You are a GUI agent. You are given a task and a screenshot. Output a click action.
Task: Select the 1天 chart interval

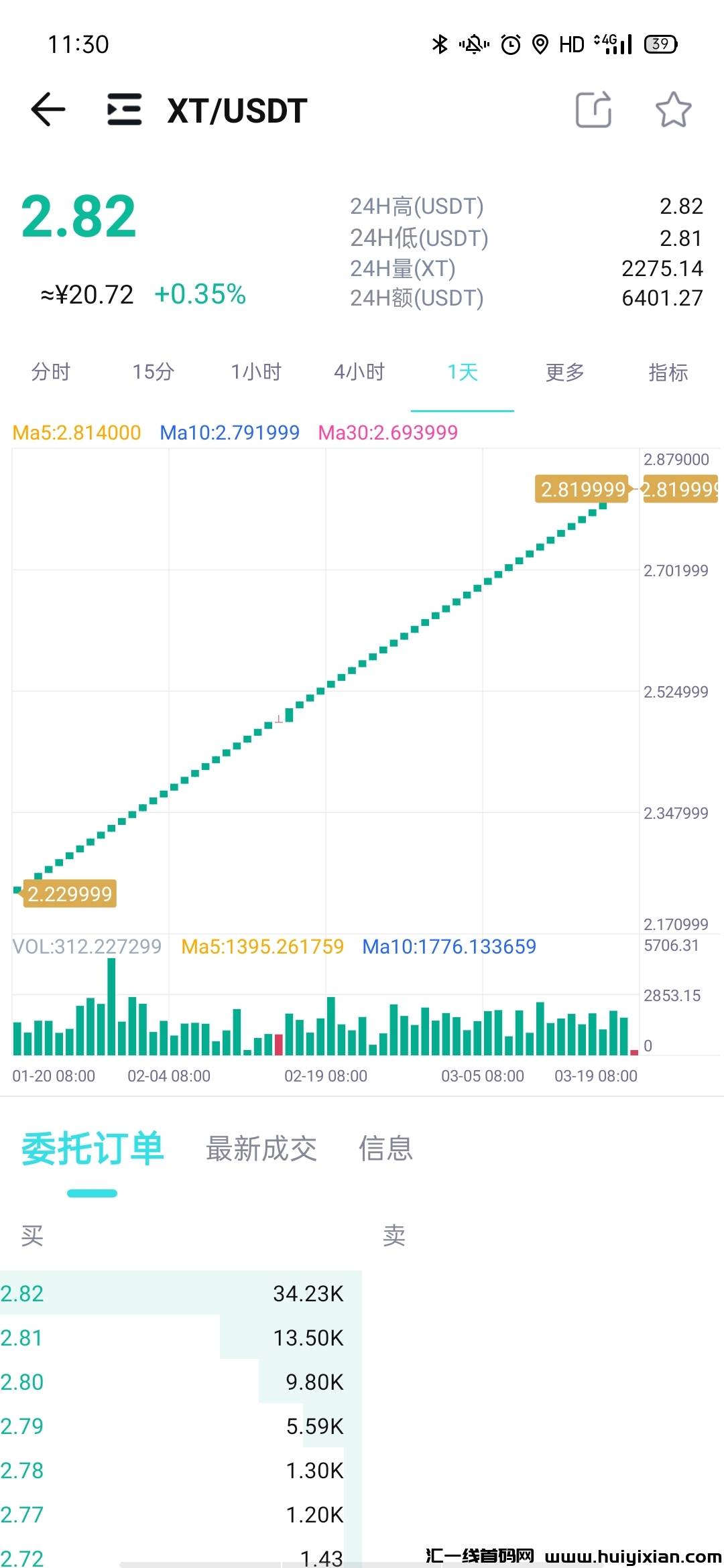coord(463,372)
